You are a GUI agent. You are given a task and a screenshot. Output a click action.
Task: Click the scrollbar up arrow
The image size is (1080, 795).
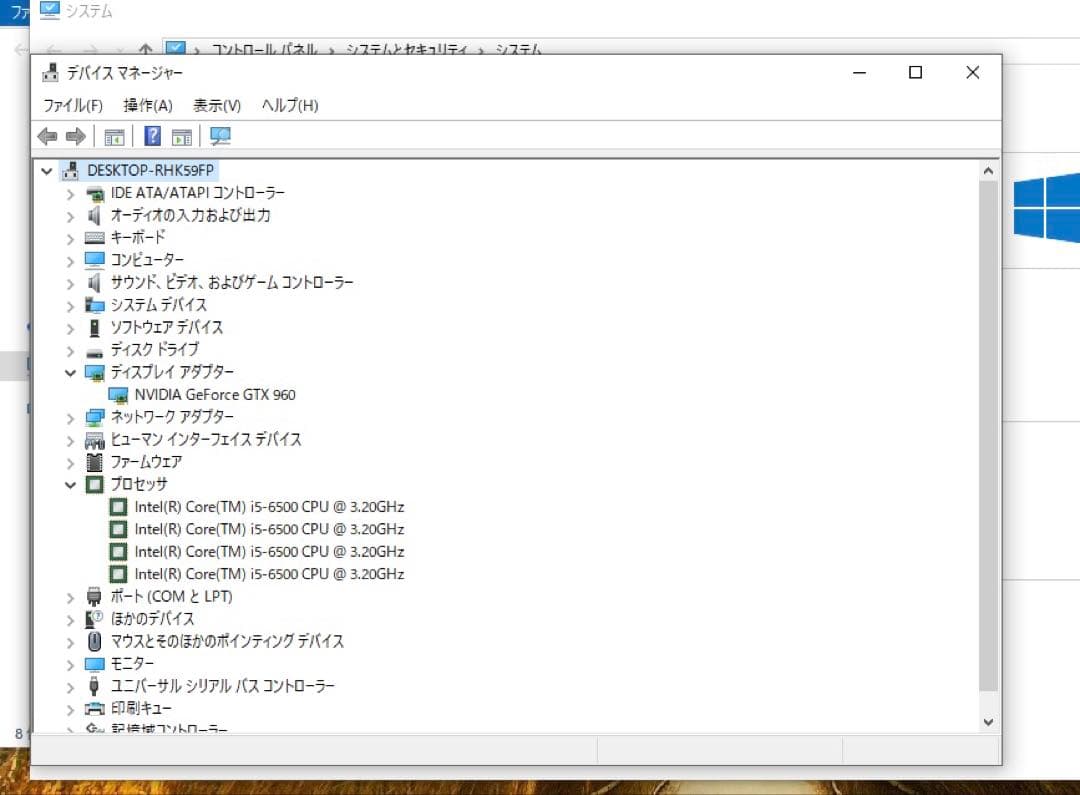pos(988,171)
